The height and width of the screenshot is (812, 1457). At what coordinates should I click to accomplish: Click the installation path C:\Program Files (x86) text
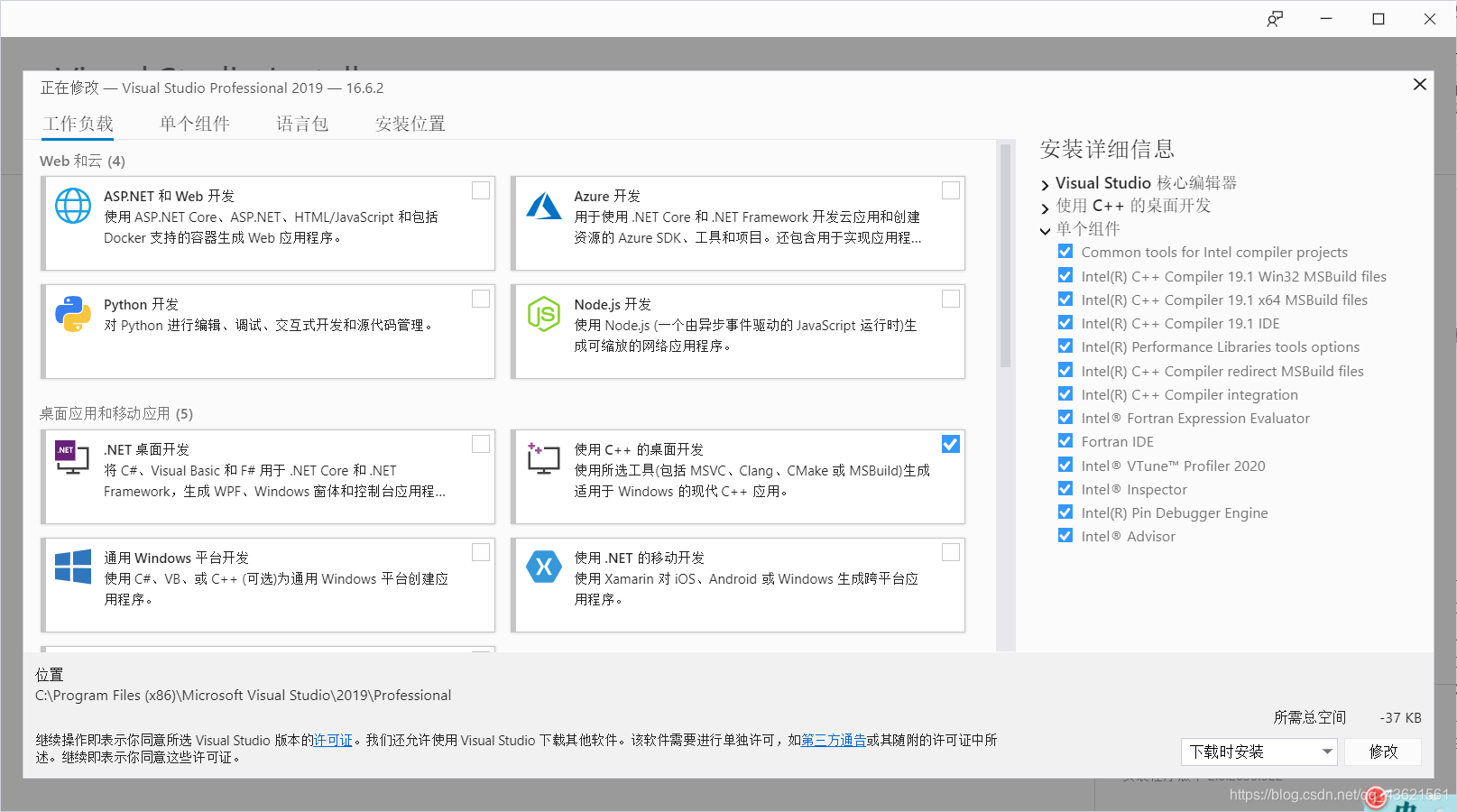(x=243, y=696)
